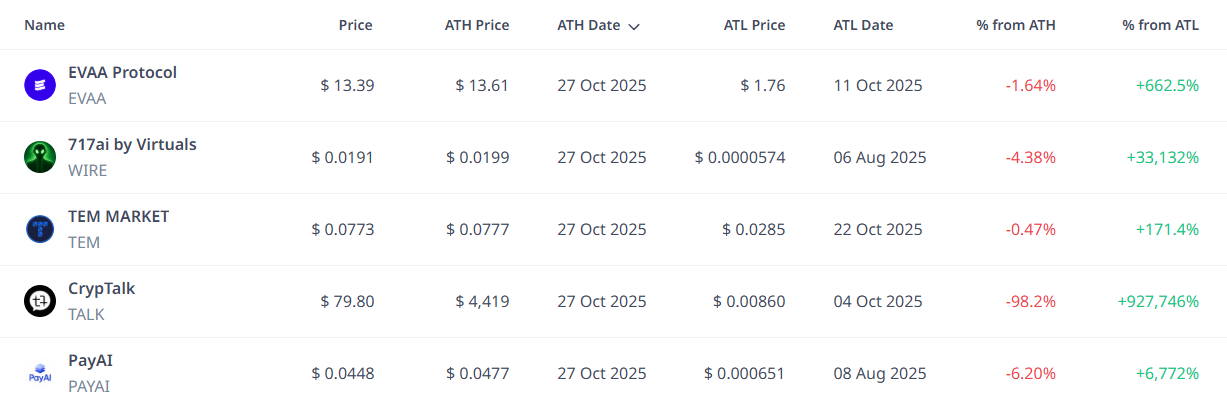Screen dimensions: 1227x408
Task: Sort by ATL Price column header
Action: tap(754, 25)
